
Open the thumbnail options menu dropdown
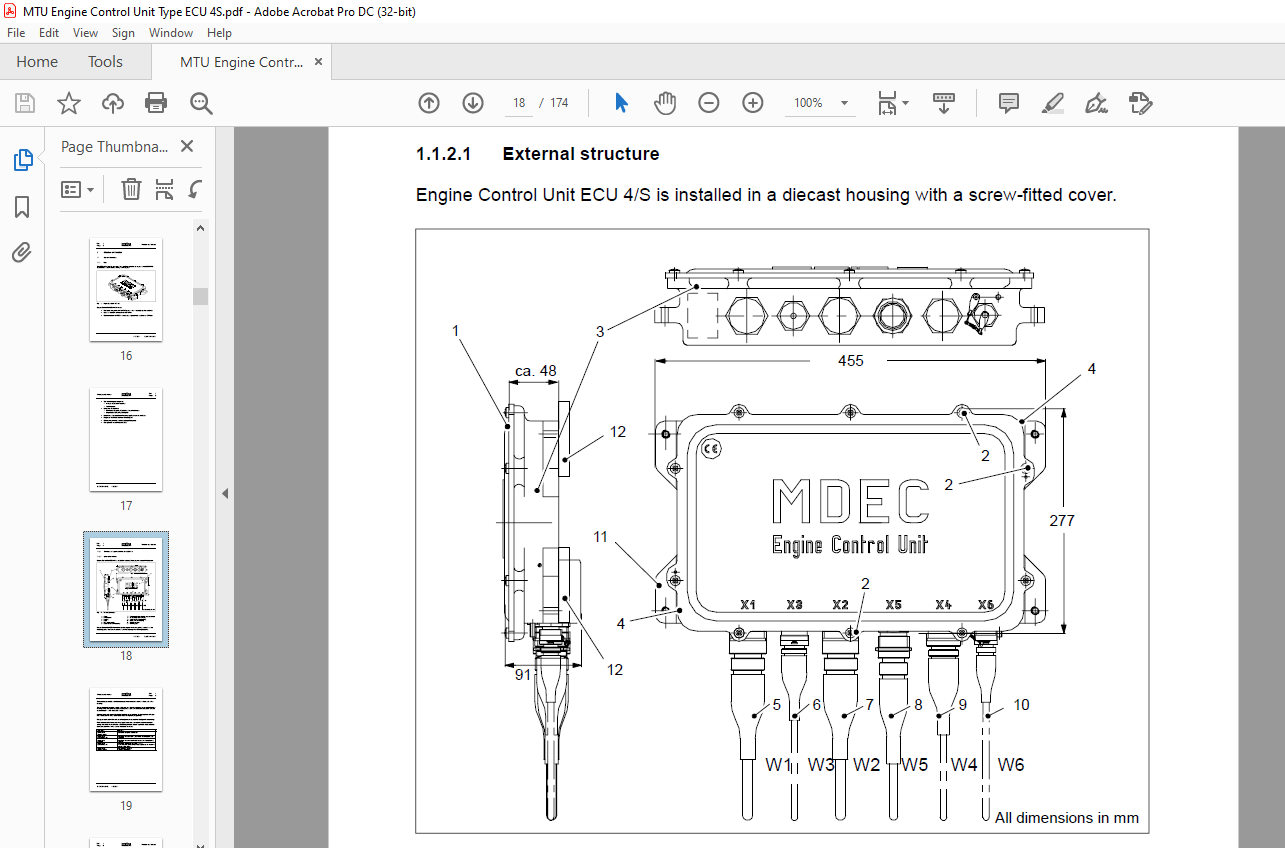point(77,189)
